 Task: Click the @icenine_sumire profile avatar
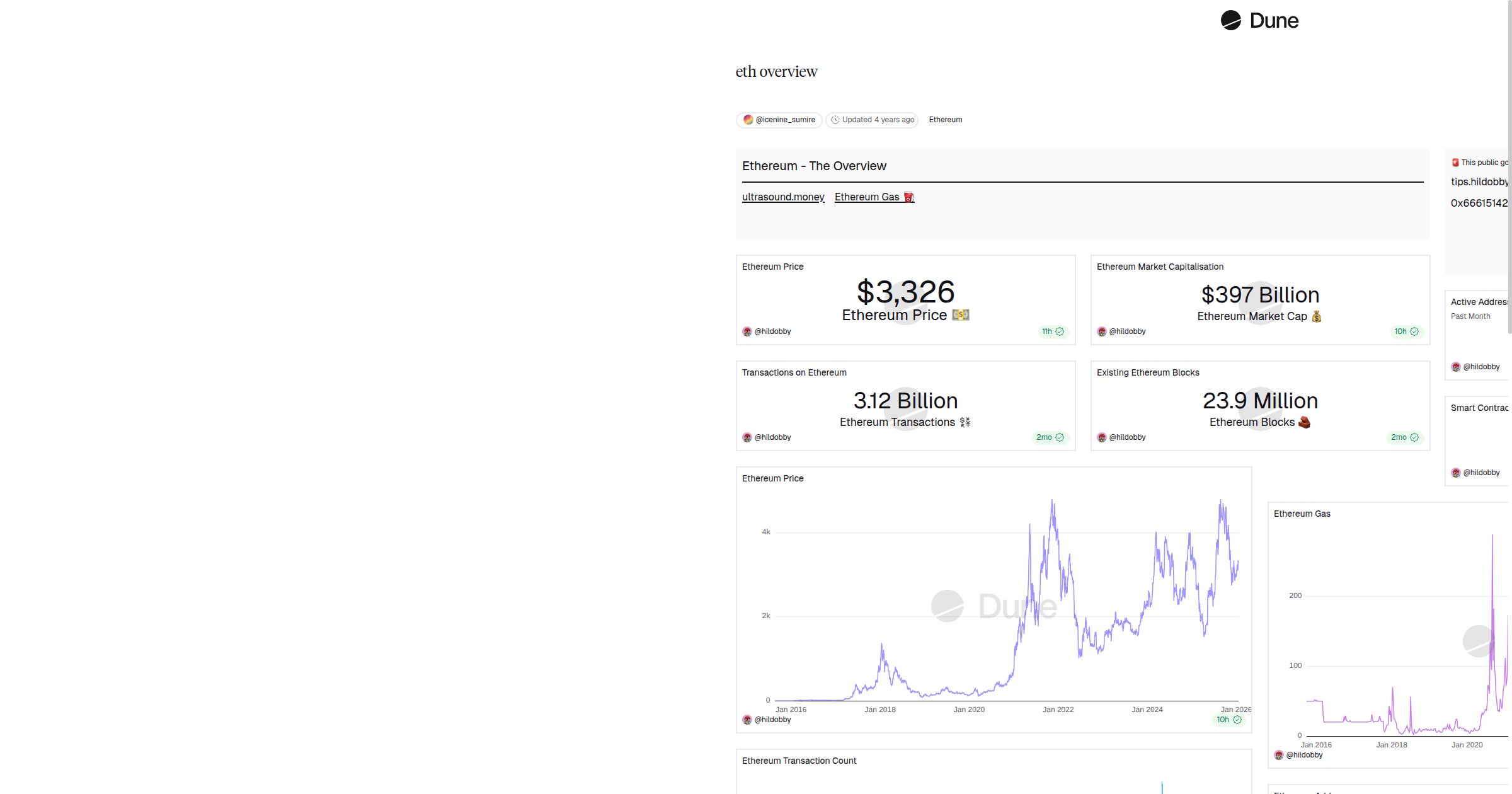pos(748,120)
